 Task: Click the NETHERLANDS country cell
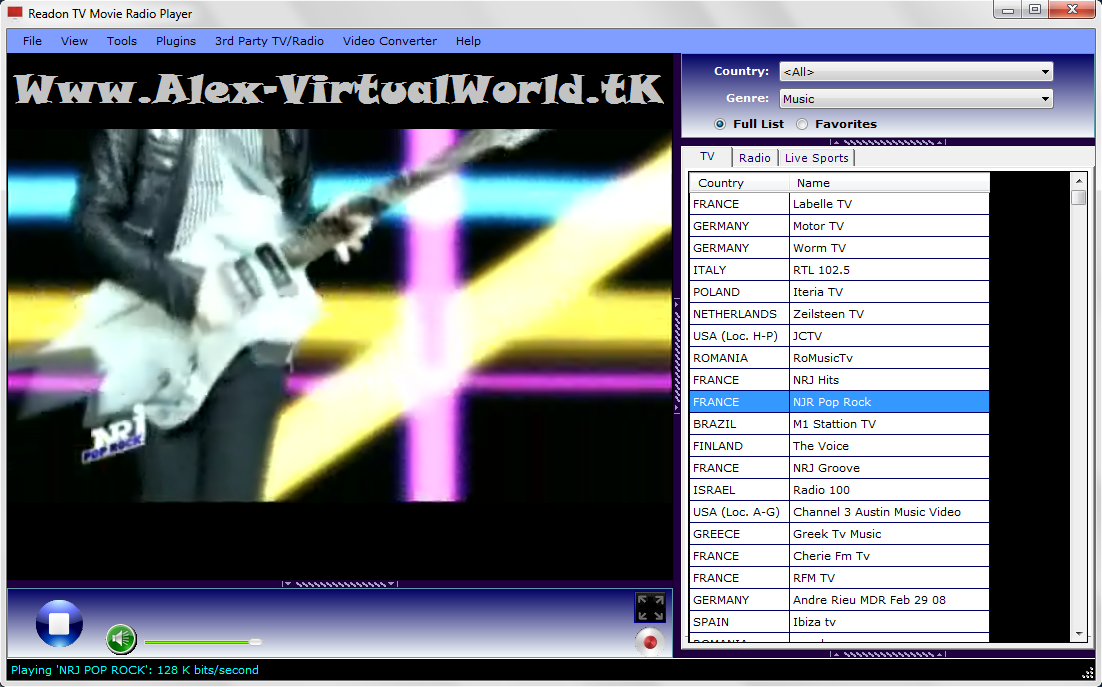[739, 314]
